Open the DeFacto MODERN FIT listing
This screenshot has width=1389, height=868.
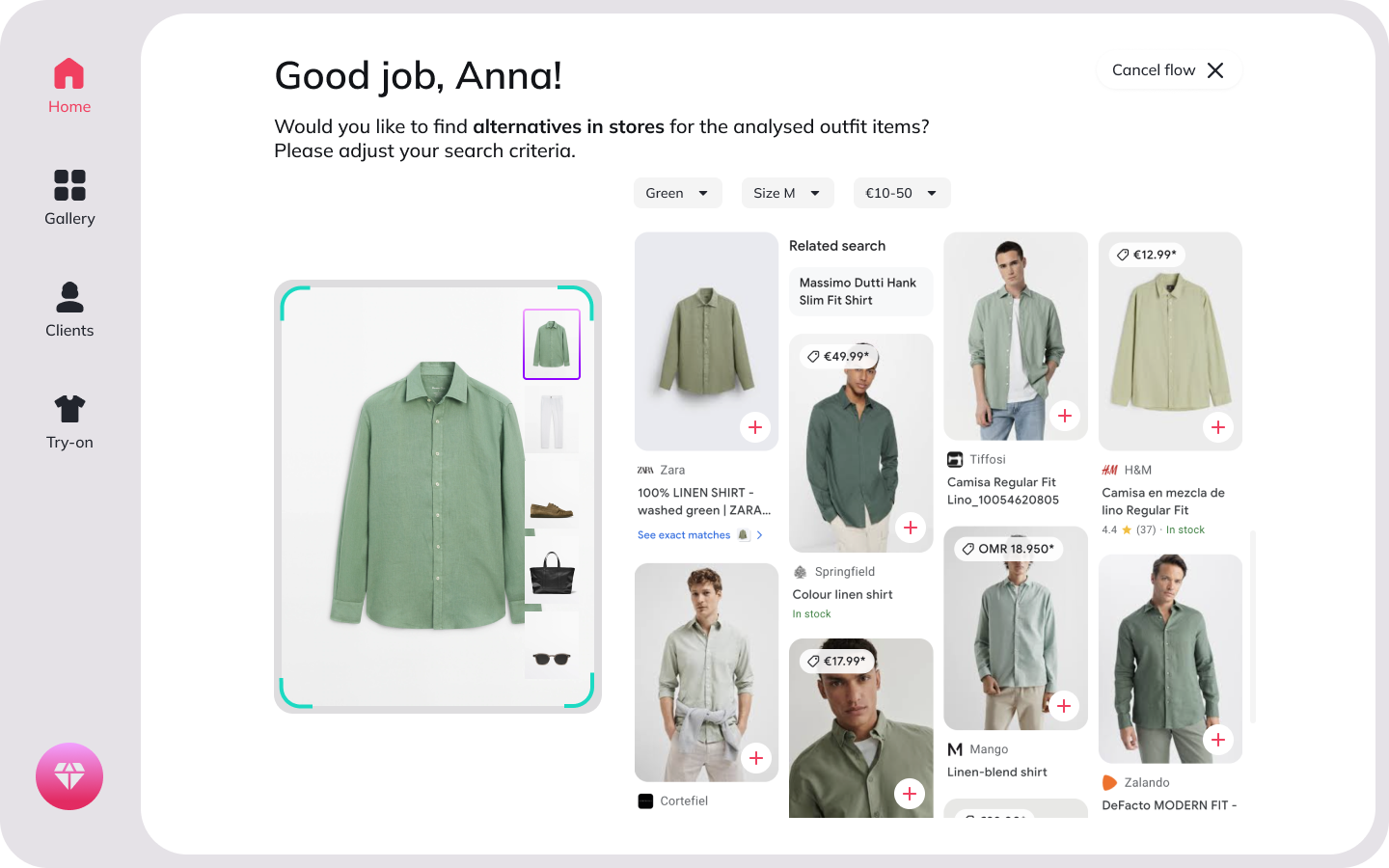click(1169, 805)
